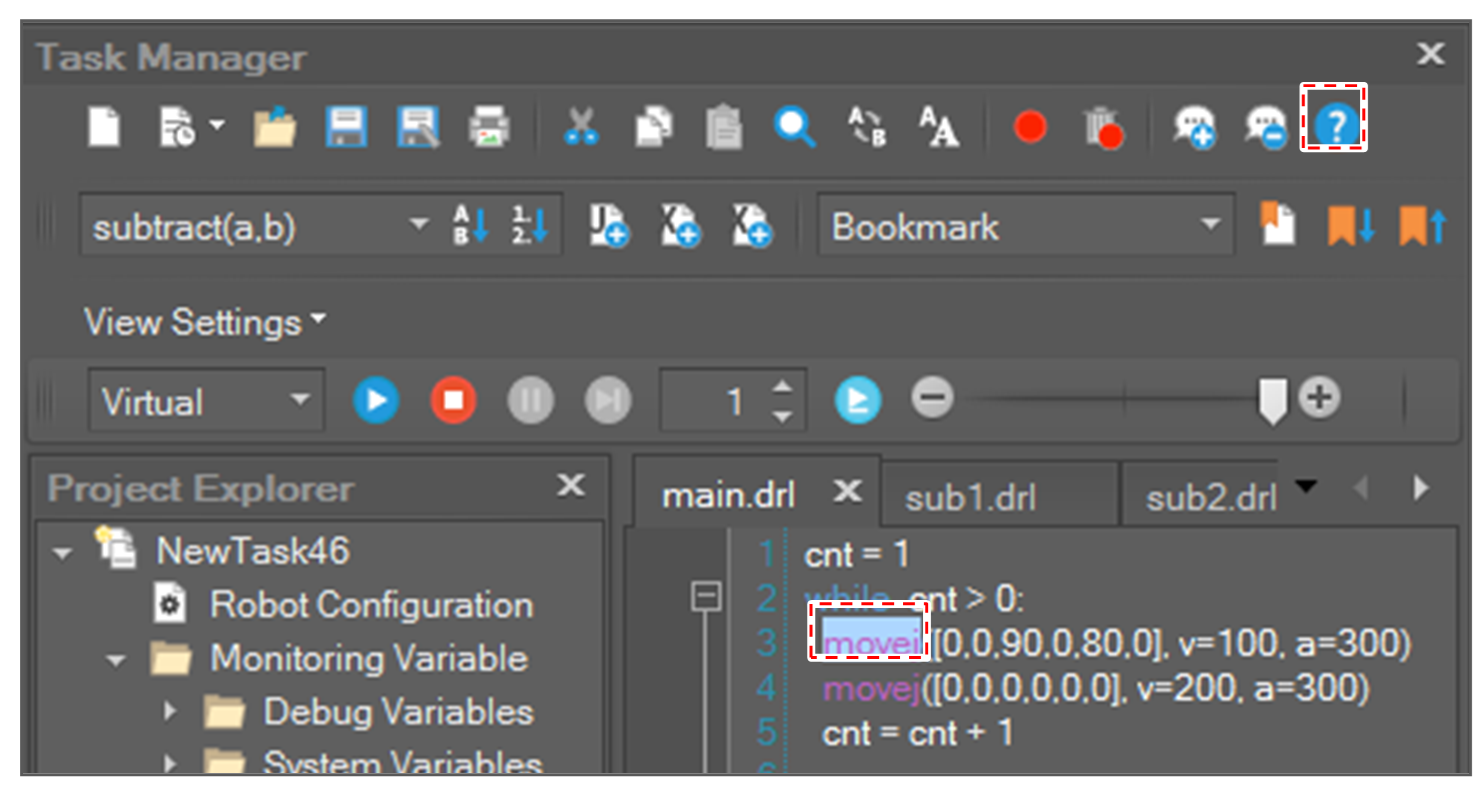Switch to the sub1.drl tab

point(969,497)
